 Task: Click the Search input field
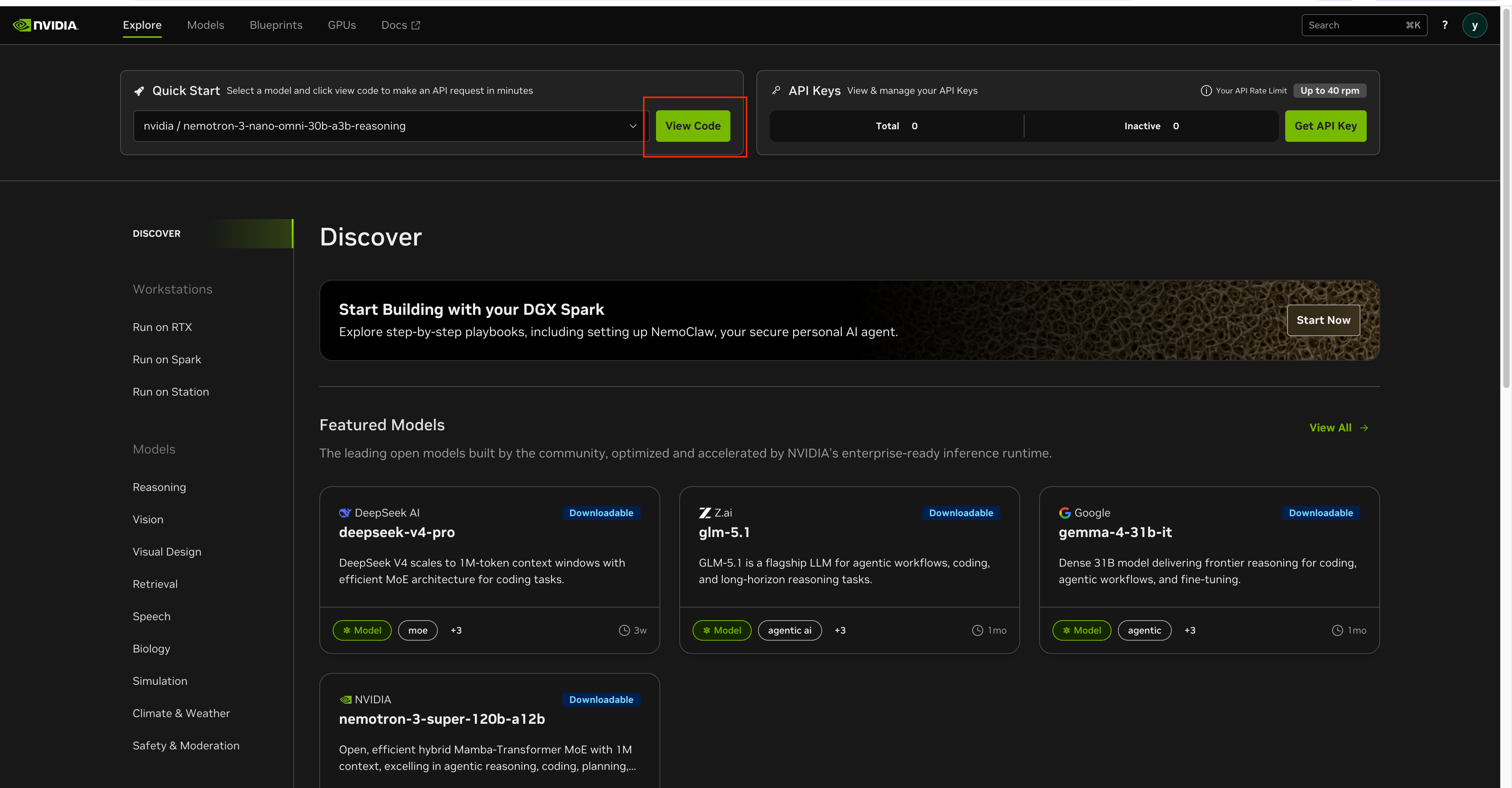(1364, 25)
